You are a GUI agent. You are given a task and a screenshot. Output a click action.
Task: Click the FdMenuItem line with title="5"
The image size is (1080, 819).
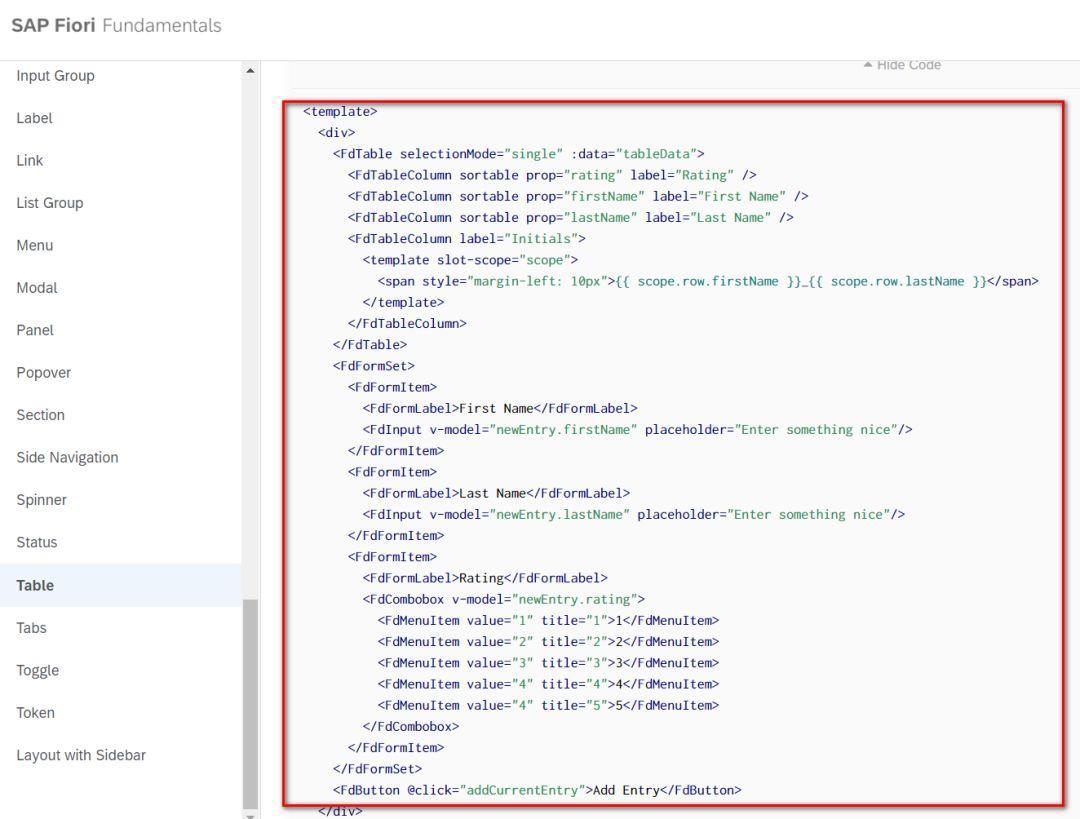point(548,705)
